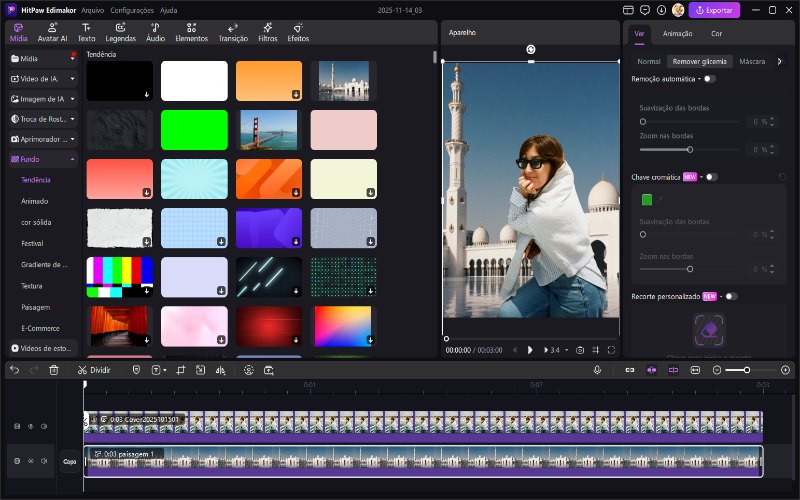Open the Configurações menu
This screenshot has height=500, width=800.
[x=132, y=10]
